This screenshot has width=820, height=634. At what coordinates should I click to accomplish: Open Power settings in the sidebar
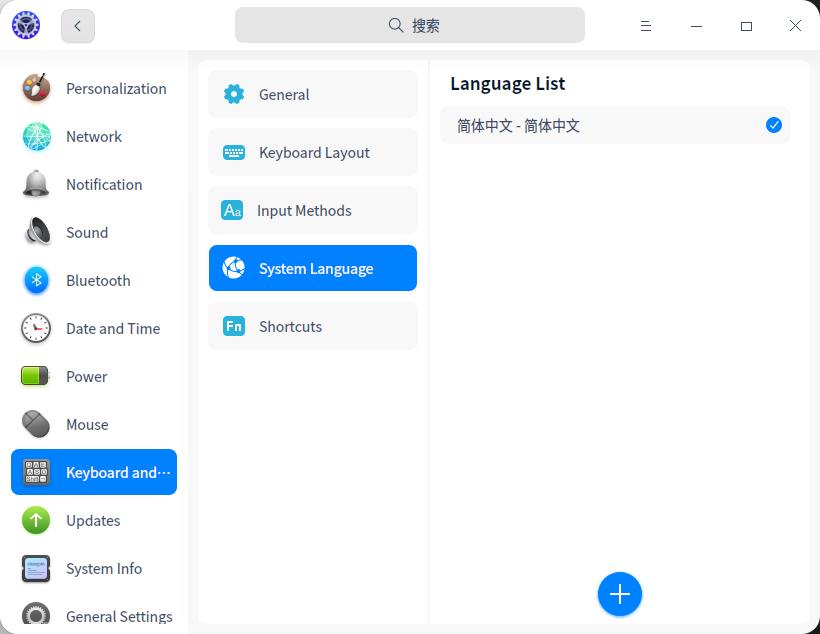tap(86, 376)
